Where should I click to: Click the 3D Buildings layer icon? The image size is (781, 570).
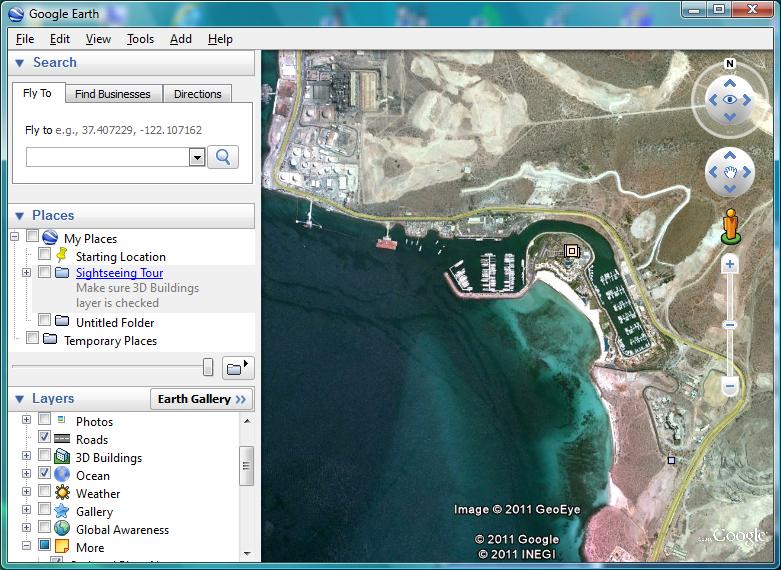(62, 456)
